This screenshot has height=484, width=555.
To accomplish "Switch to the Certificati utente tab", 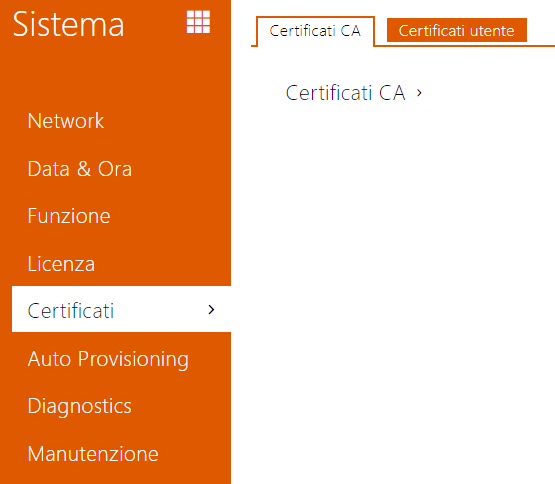I will pos(457,30).
